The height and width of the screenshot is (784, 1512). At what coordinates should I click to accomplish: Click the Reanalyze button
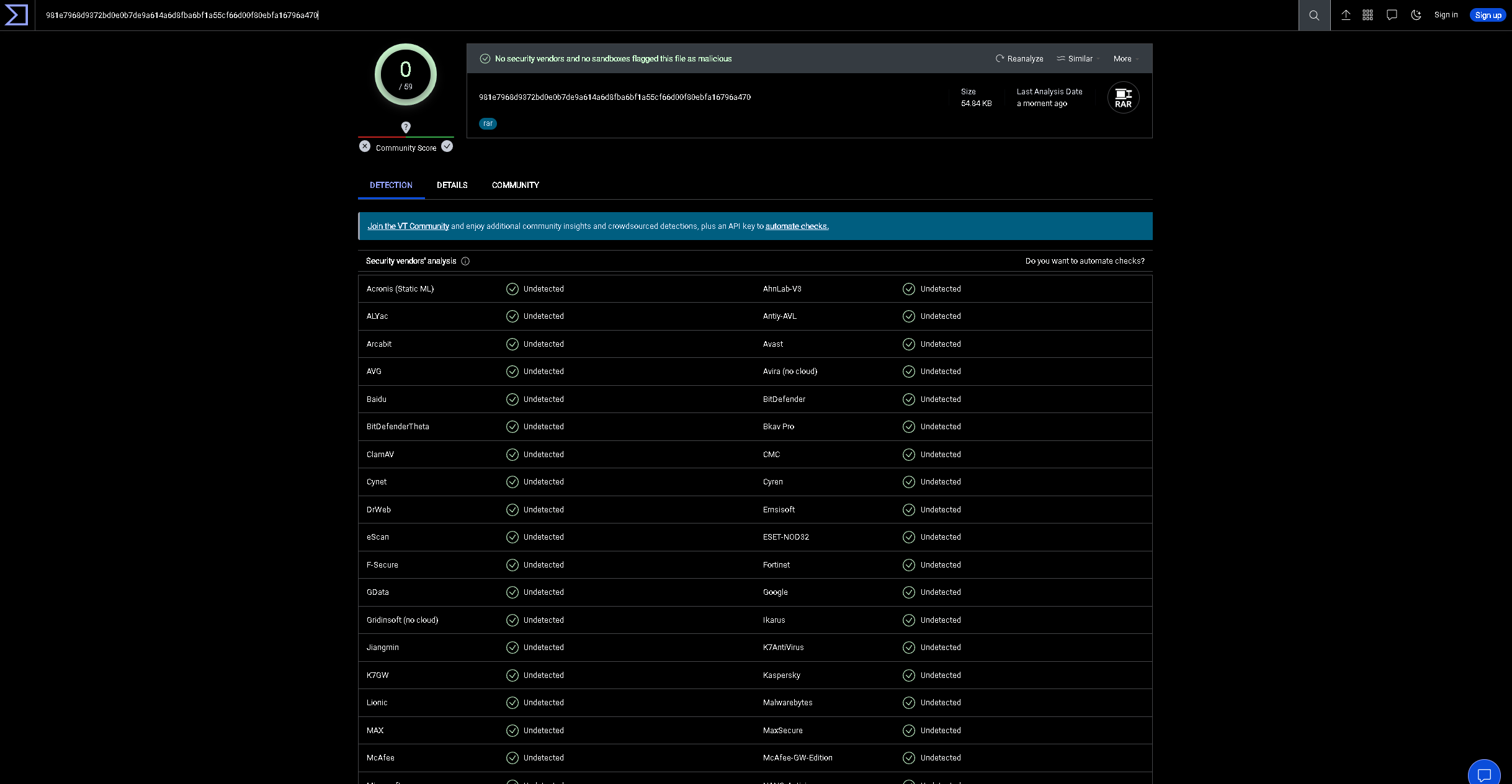1019,59
